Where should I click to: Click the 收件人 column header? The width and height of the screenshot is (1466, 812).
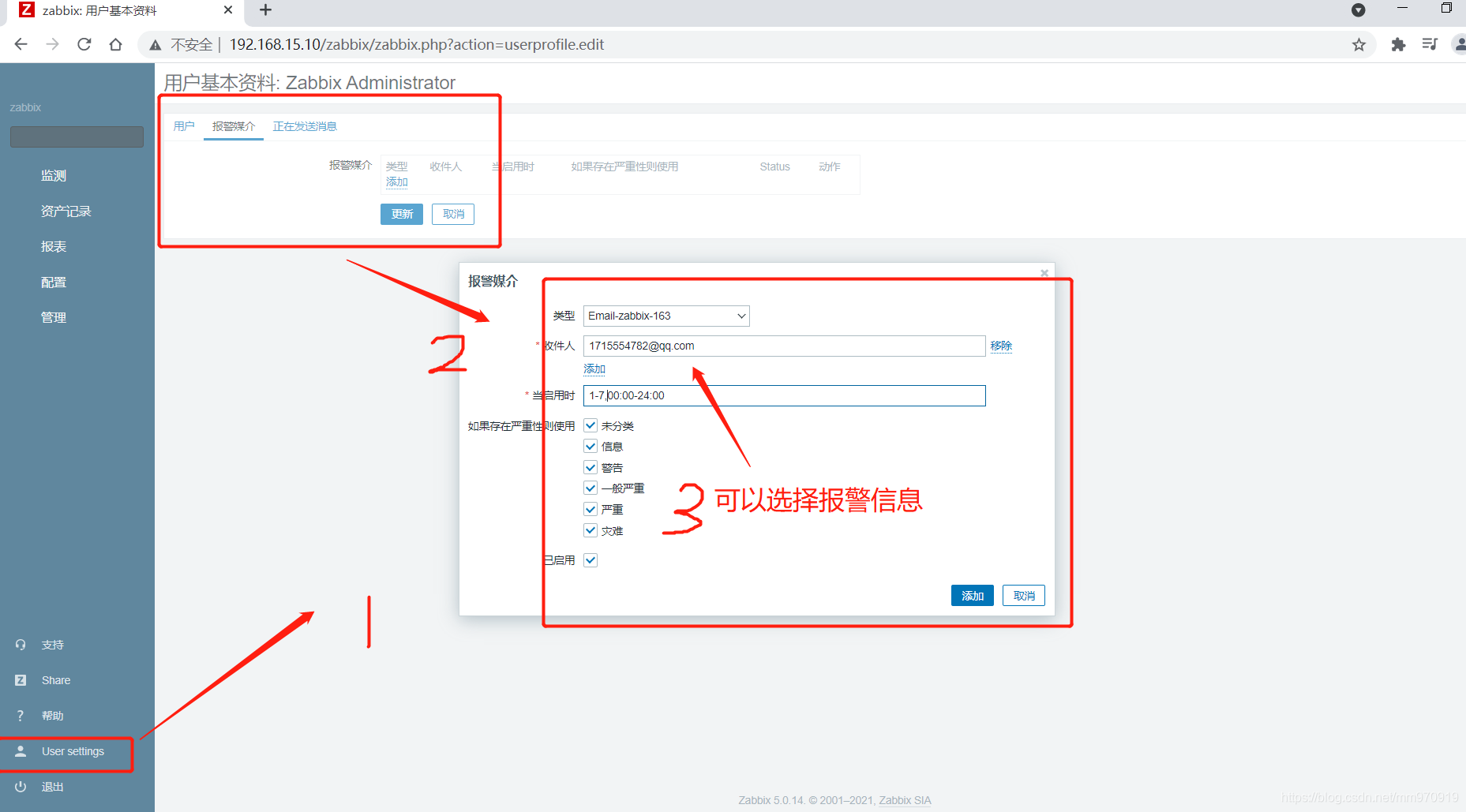click(446, 167)
